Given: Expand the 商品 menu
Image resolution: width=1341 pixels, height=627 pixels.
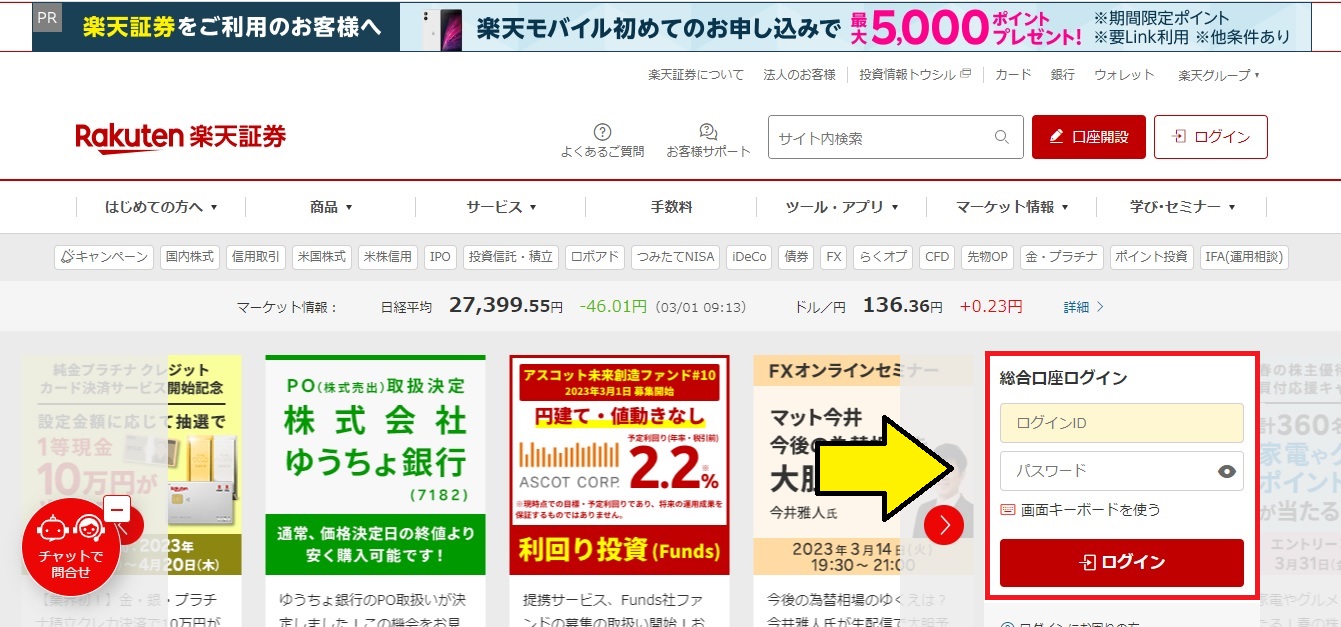Looking at the screenshot, I should (331, 207).
